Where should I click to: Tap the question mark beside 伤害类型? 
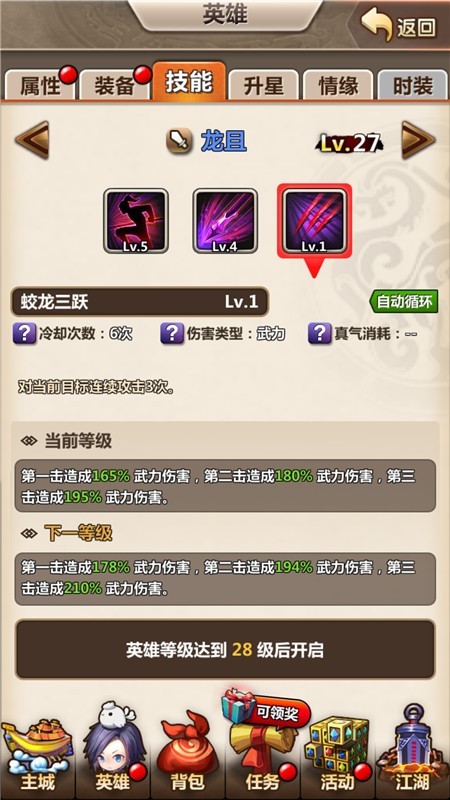click(x=172, y=334)
